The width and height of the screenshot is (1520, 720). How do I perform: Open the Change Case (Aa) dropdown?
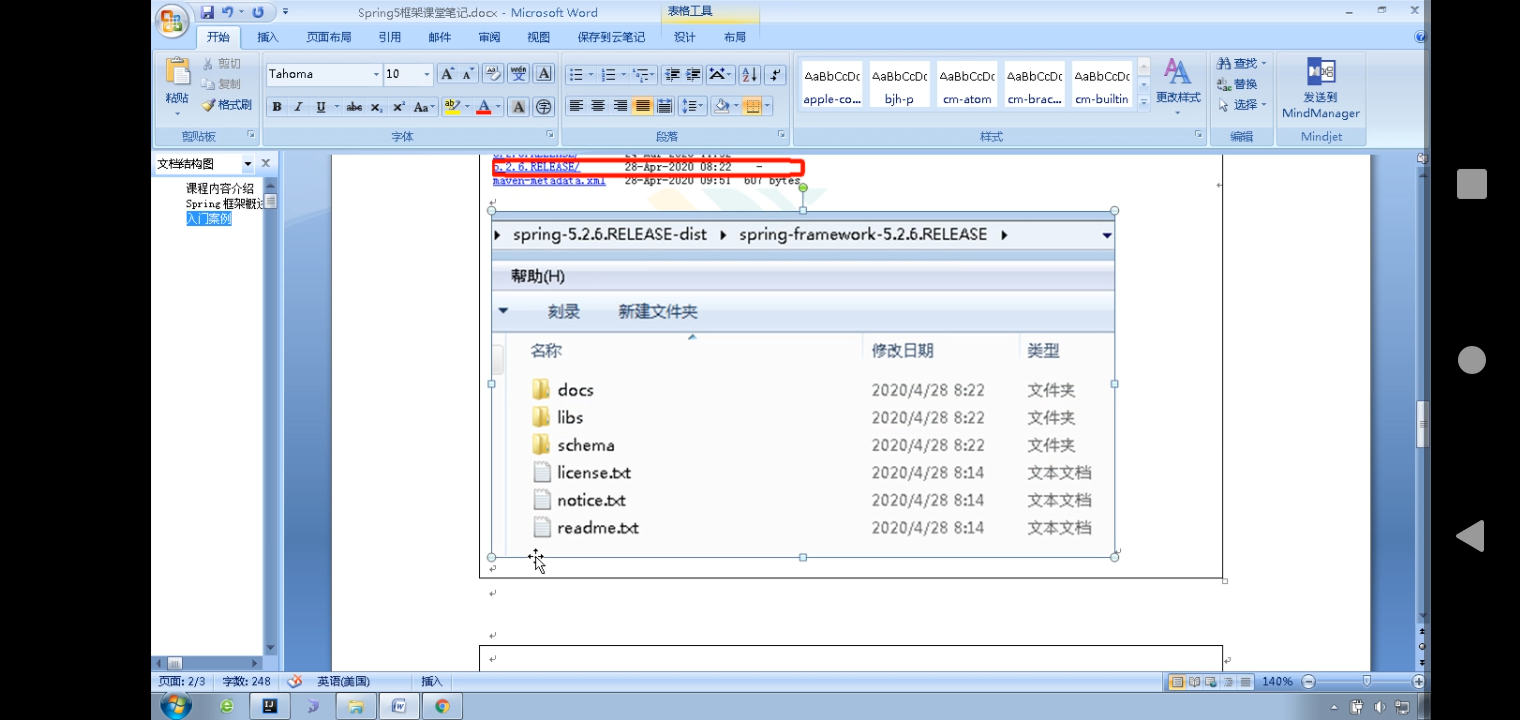click(x=424, y=107)
